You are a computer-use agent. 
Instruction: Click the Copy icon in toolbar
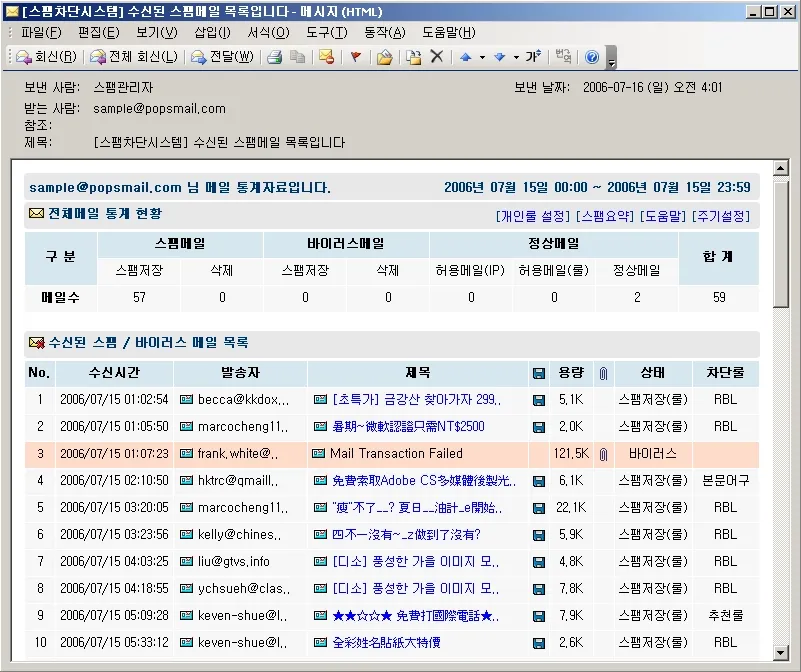[297, 57]
